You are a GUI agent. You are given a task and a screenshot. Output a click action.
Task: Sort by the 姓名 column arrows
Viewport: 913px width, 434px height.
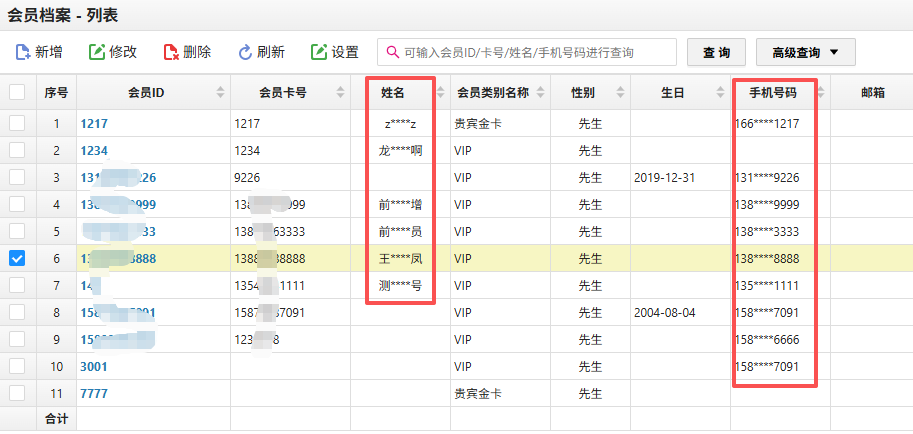(x=441, y=93)
